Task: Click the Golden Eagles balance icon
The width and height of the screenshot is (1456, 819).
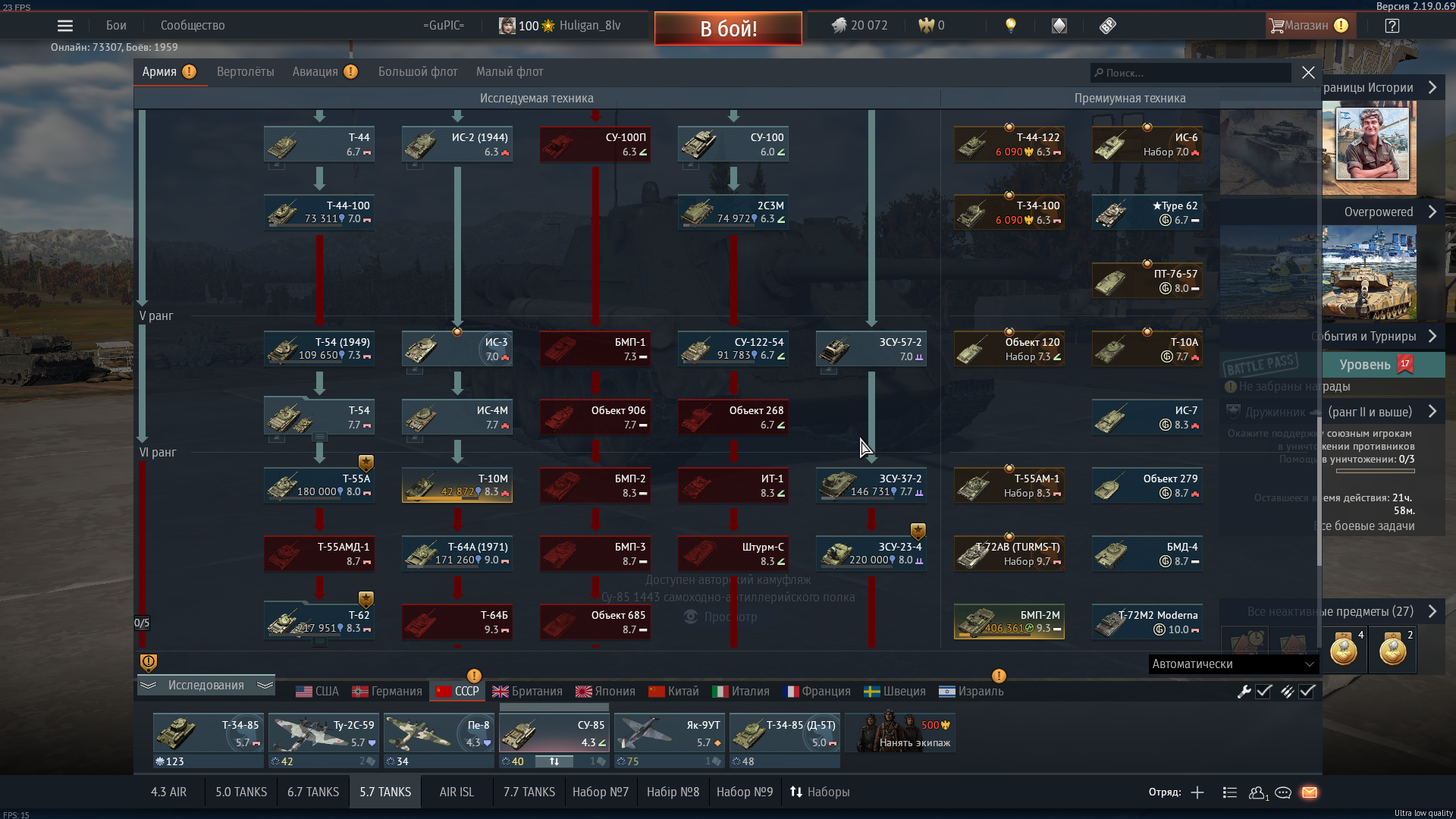Action: (926, 26)
